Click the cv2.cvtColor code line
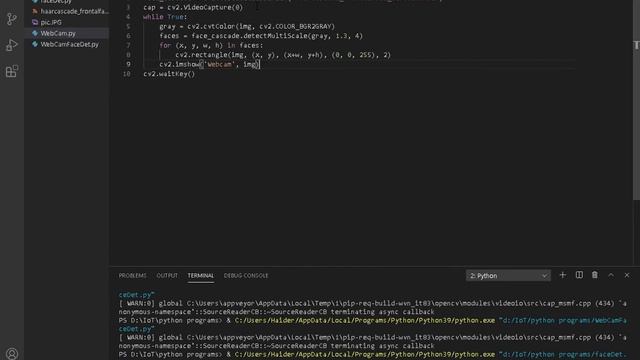Image resolution: width=640 pixels, height=360 pixels. pyautogui.click(x=247, y=27)
